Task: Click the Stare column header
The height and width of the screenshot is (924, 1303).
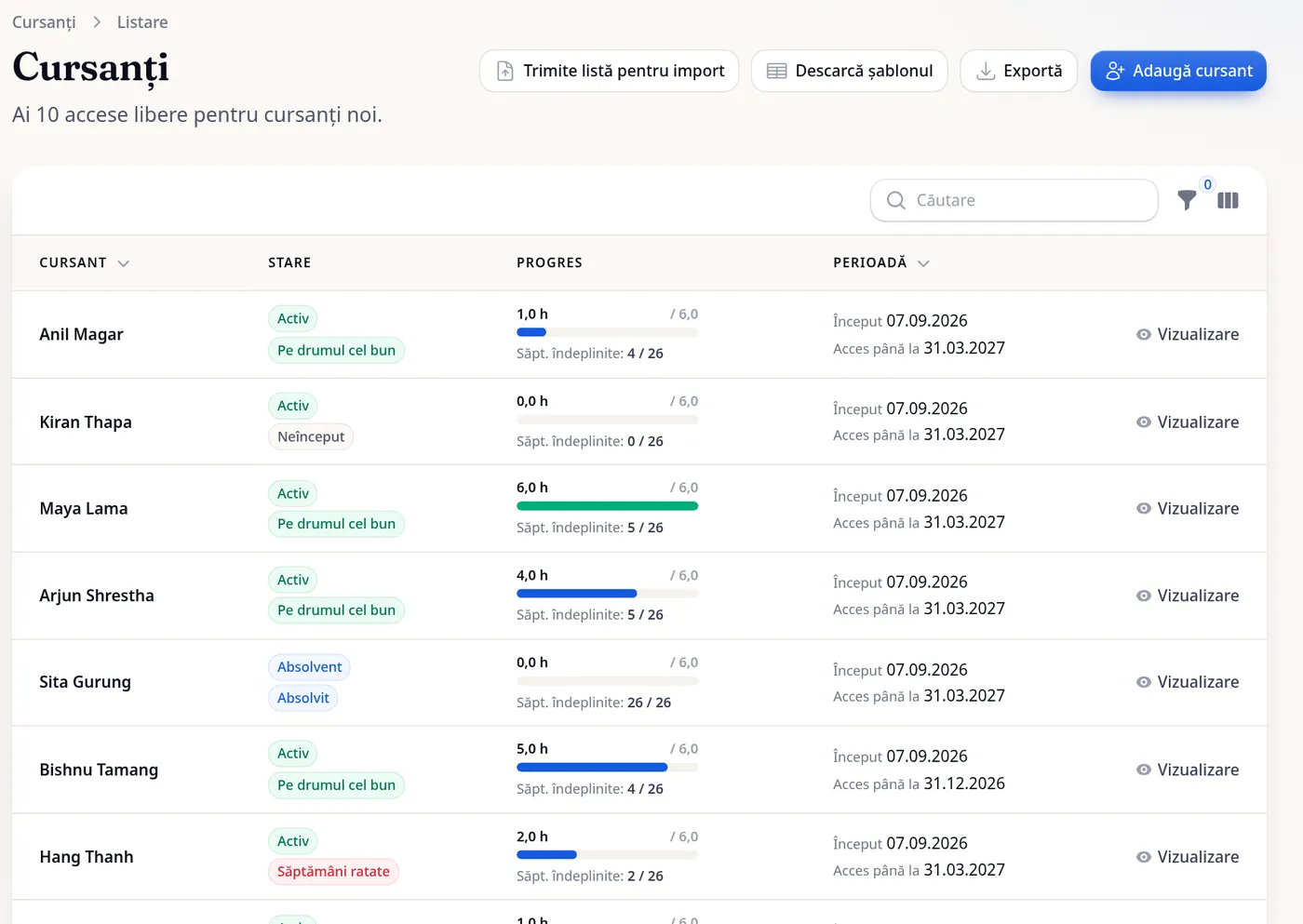Action: point(289,263)
